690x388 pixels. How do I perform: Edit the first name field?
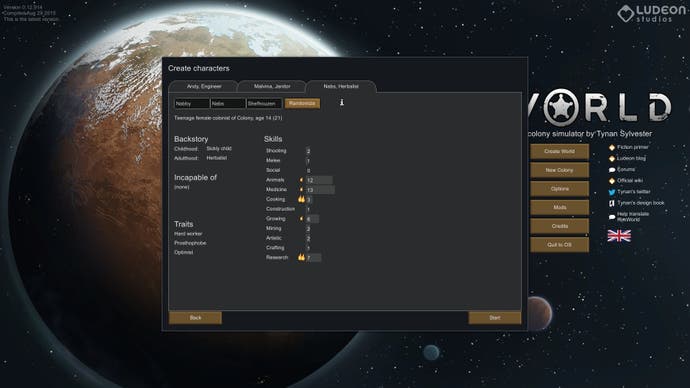(192, 103)
